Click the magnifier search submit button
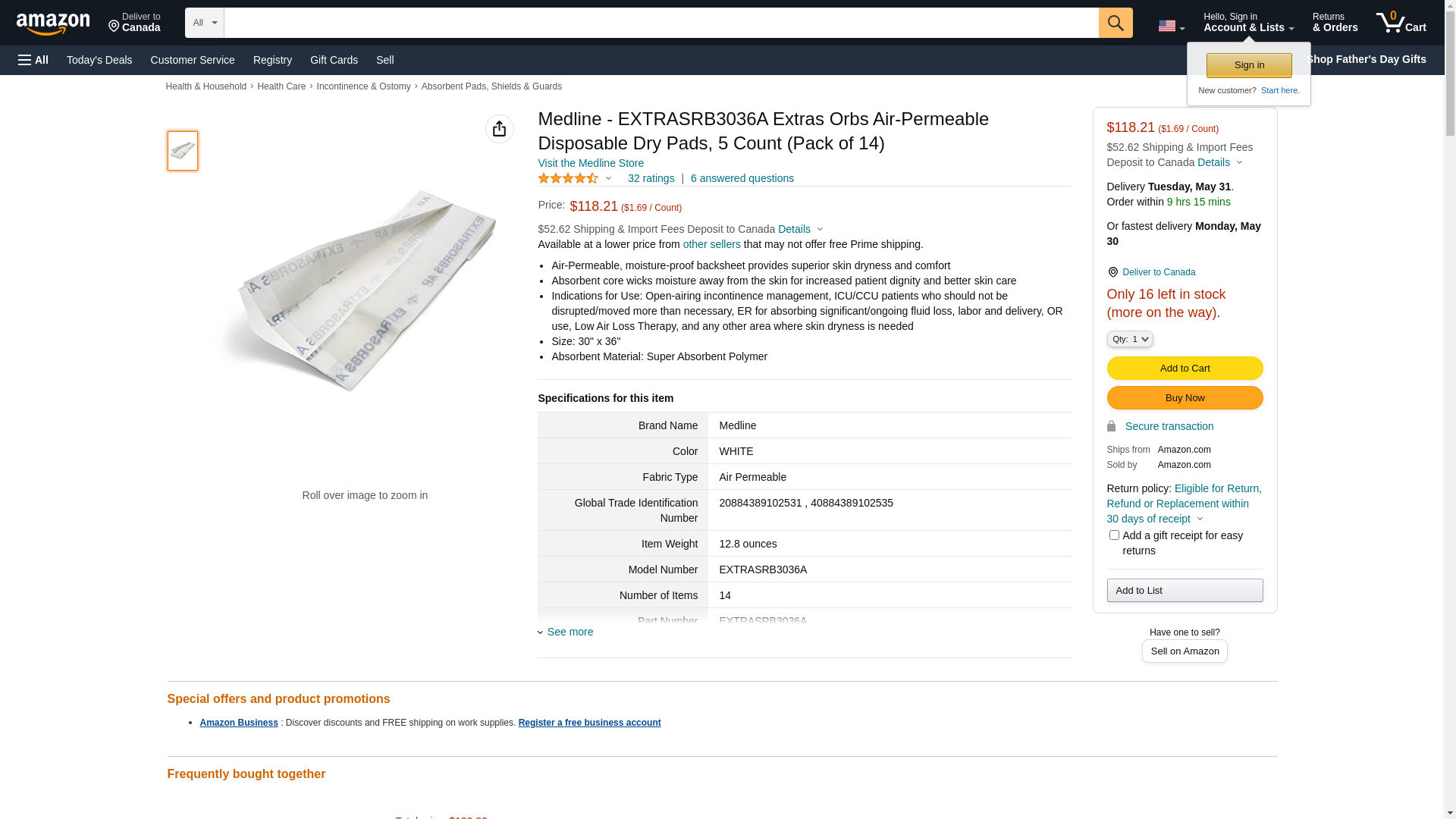The height and width of the screenshot is (819, 1456). click(x=1116, y=23)
